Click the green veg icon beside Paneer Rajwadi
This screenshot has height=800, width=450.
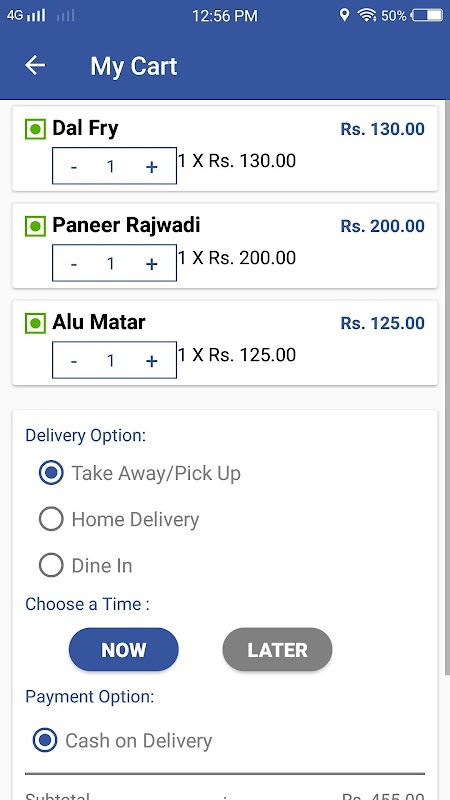point(35,226)
